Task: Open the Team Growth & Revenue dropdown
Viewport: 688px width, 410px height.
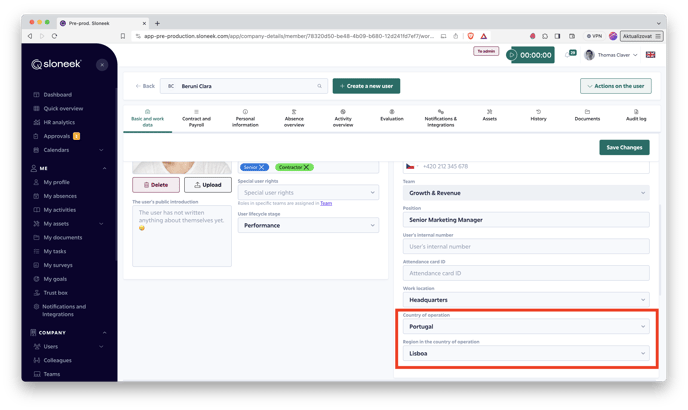Action: (x=526, y=193)
